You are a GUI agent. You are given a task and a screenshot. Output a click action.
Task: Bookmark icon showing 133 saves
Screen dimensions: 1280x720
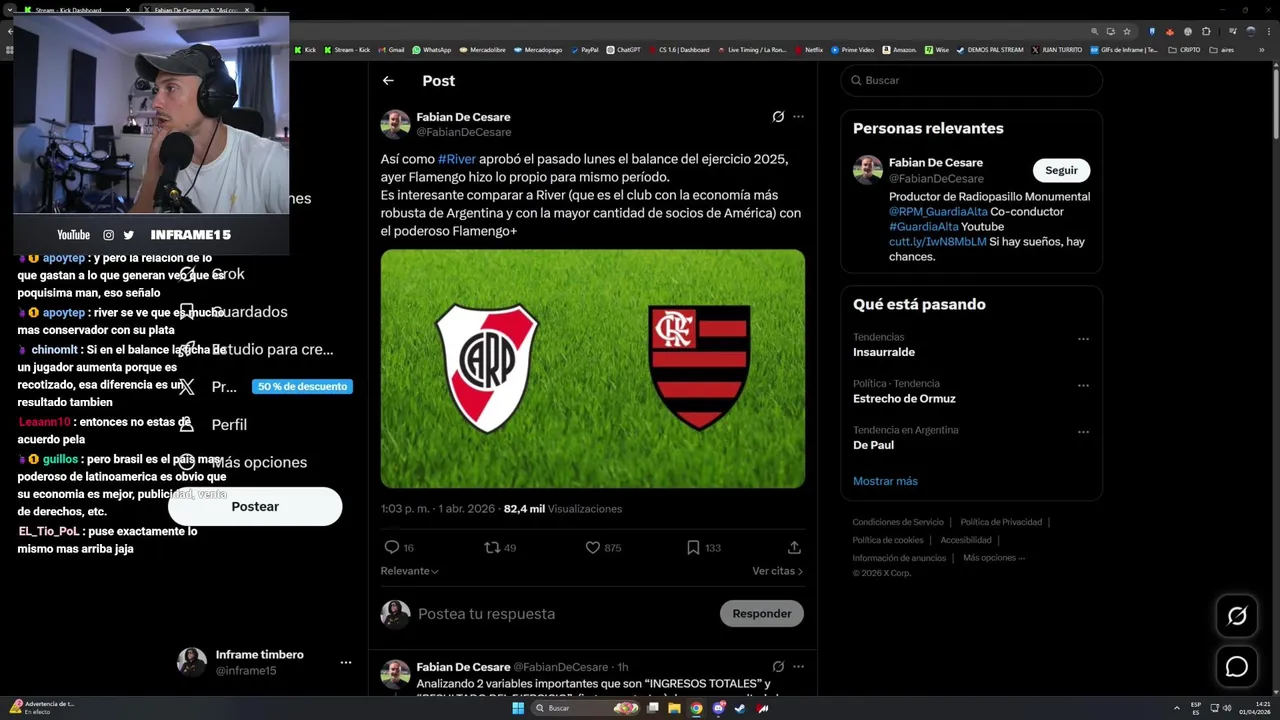pos(693,547)
